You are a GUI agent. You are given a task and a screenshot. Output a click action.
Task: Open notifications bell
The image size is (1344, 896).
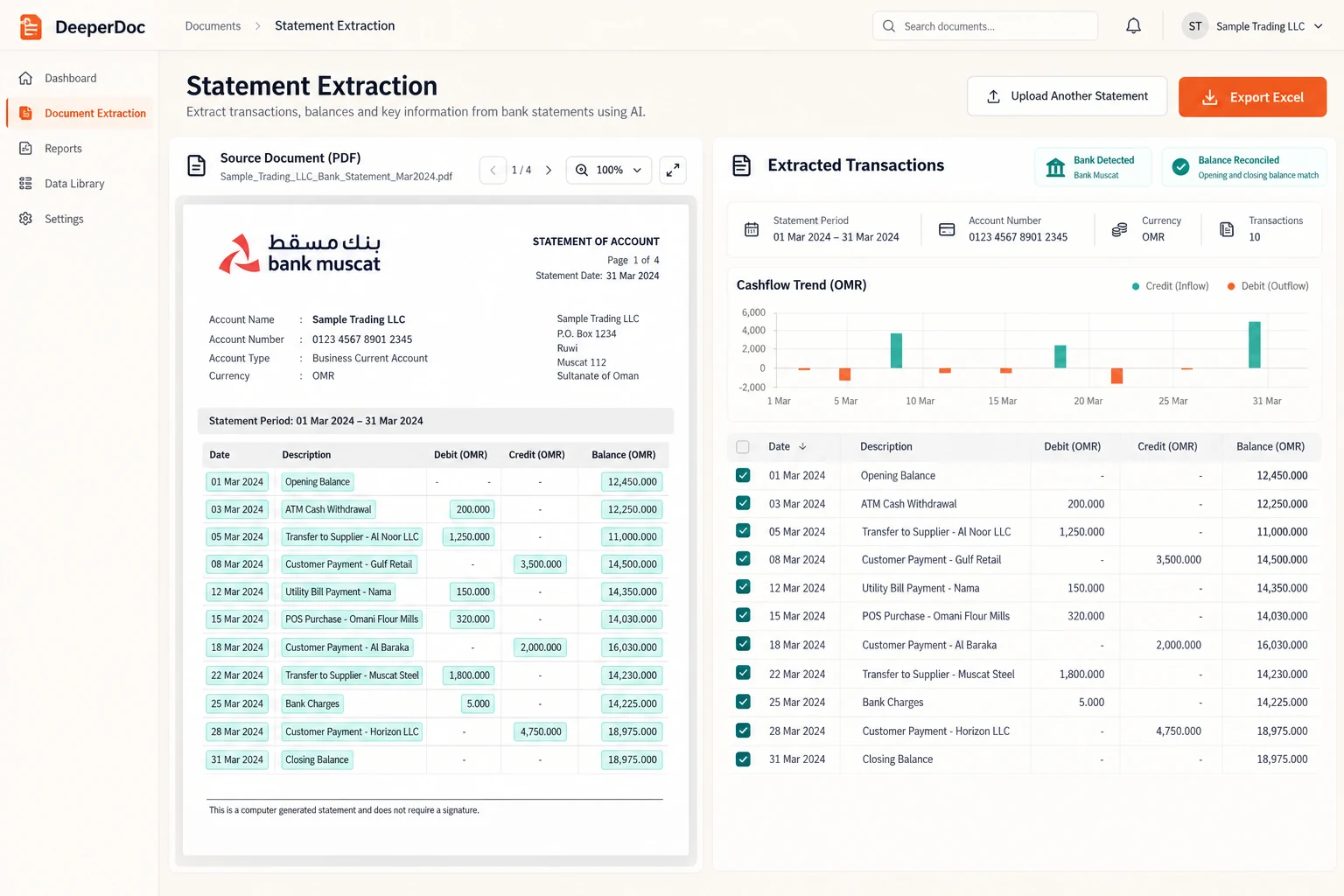[1133, 26]
